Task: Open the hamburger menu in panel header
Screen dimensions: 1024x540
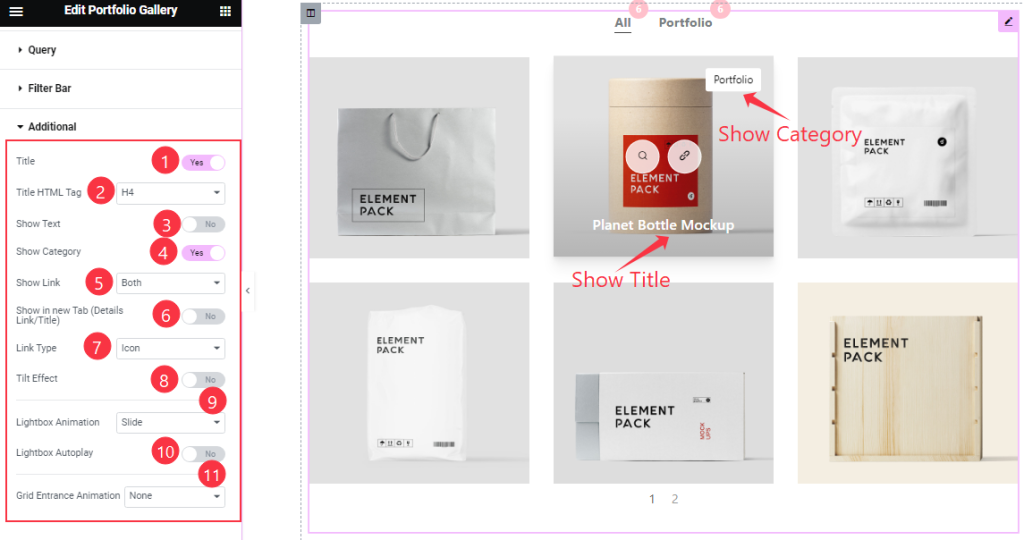Action: (x=16, y=11)
